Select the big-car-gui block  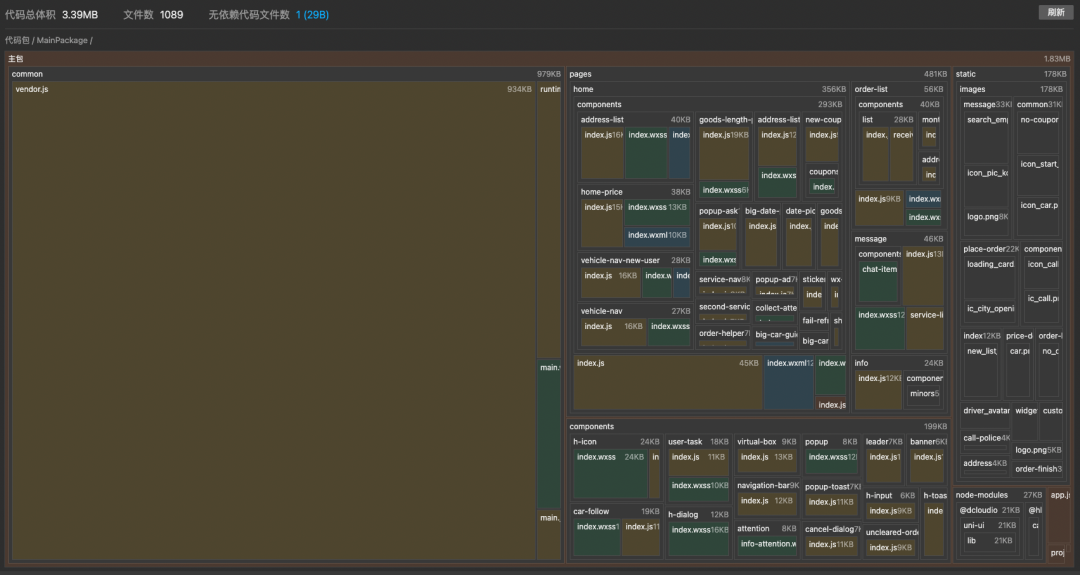776,338
